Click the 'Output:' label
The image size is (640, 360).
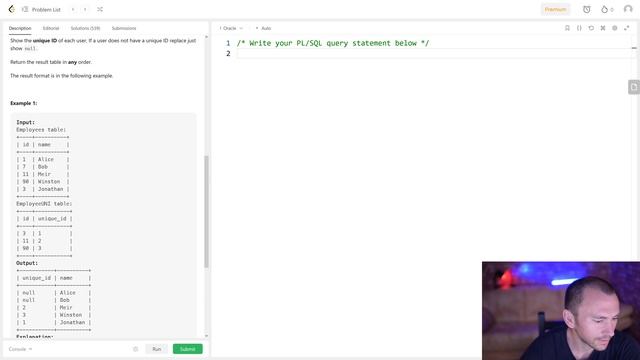tap(27, 263)
